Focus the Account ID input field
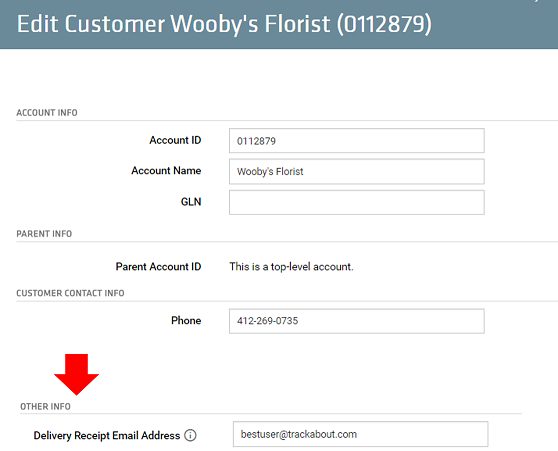The image size is (558, 451). [x=357, y=141]
